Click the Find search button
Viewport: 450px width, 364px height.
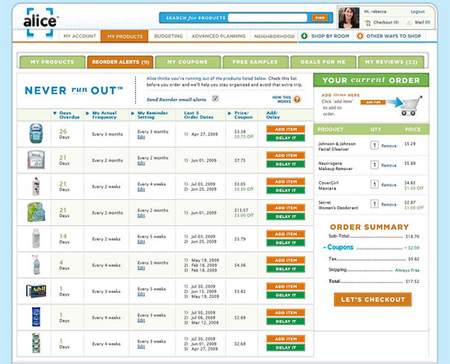click(x=319, y=18)
